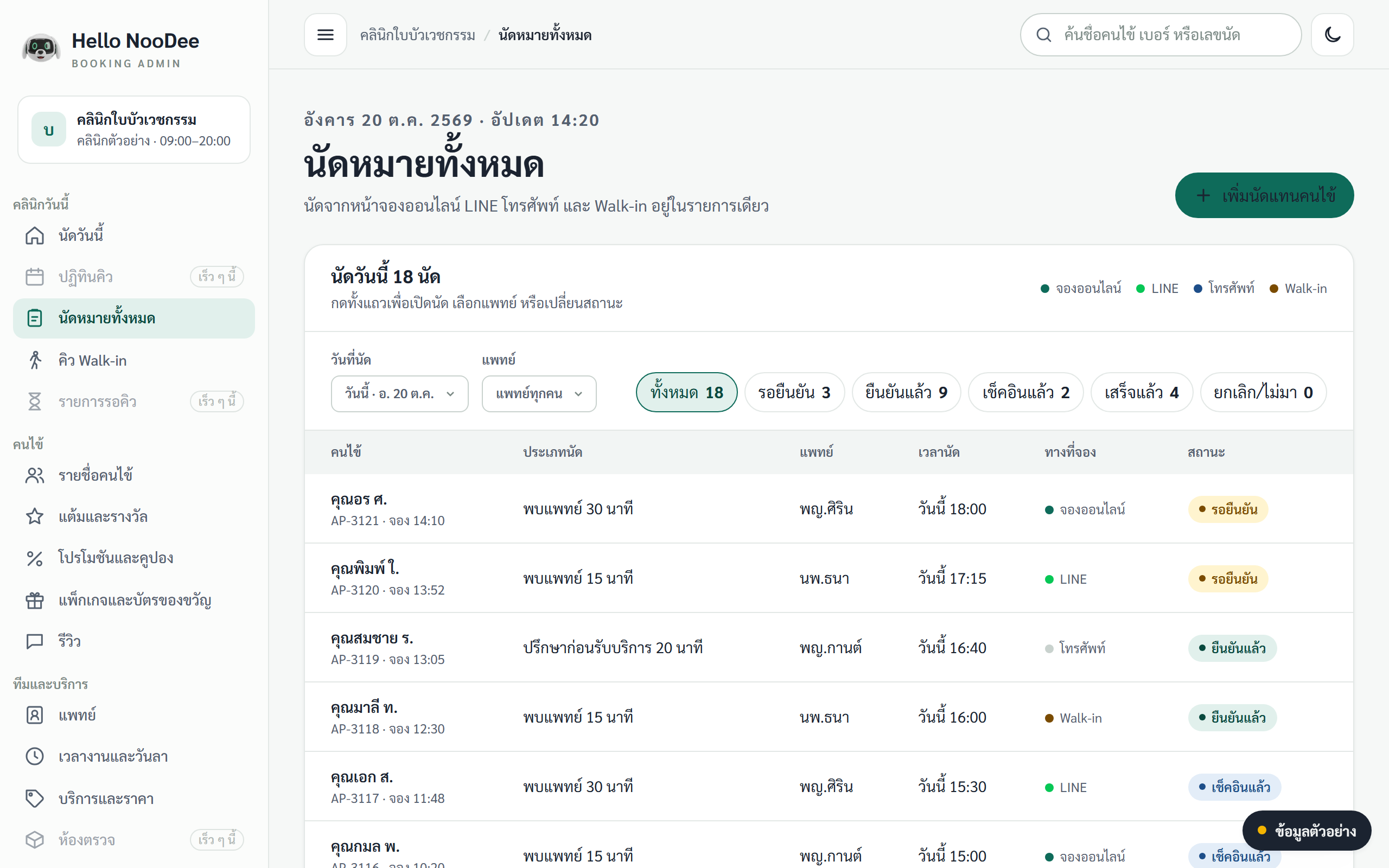Select เสร็จแล้ว 4 filter tab
This screenshot has width=1389, height=868.
pyautogui.click(x=1142, y=392)
